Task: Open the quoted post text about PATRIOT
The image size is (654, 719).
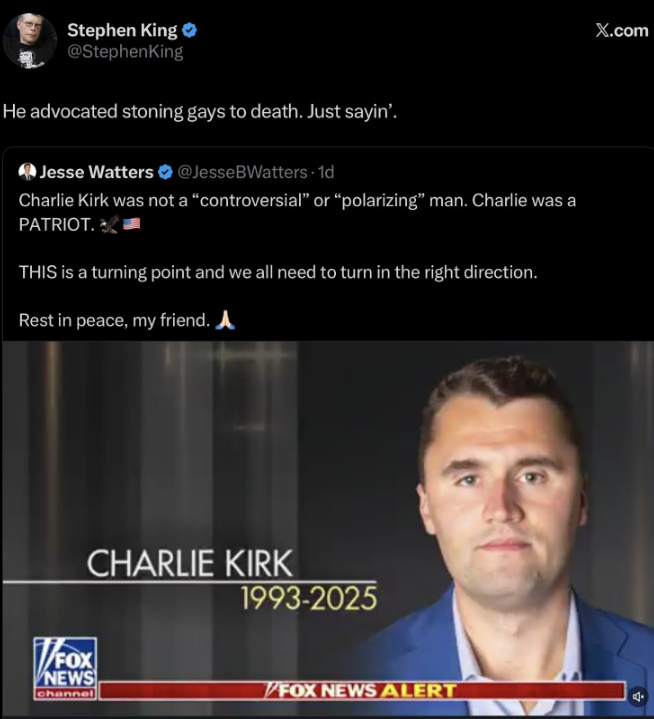Action: click(x=297, y=260)
